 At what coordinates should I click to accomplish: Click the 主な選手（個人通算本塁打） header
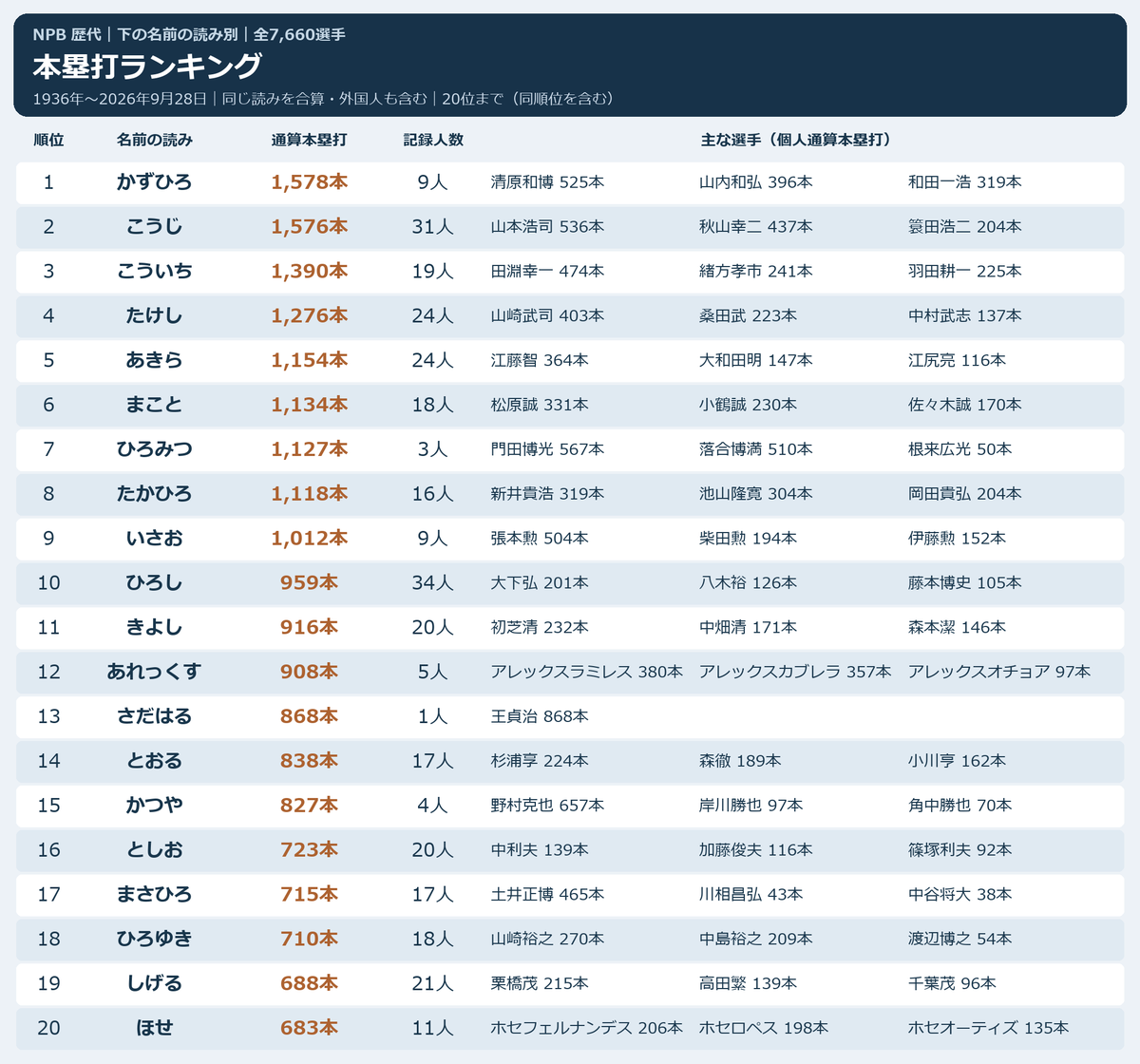coord(798,140)
